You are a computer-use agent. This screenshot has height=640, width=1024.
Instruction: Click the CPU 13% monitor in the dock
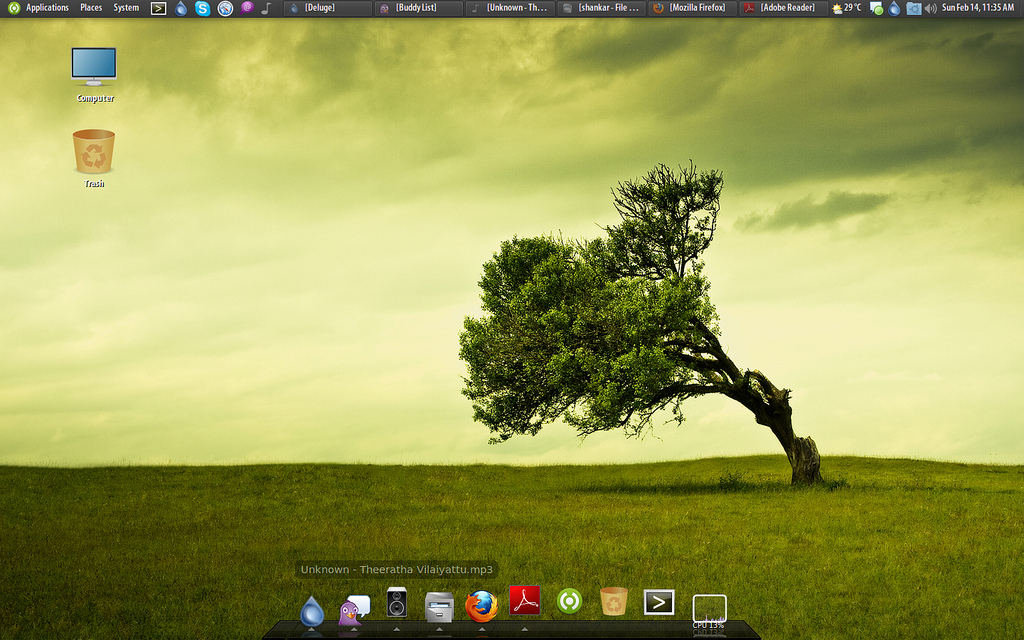coord(709,611)
